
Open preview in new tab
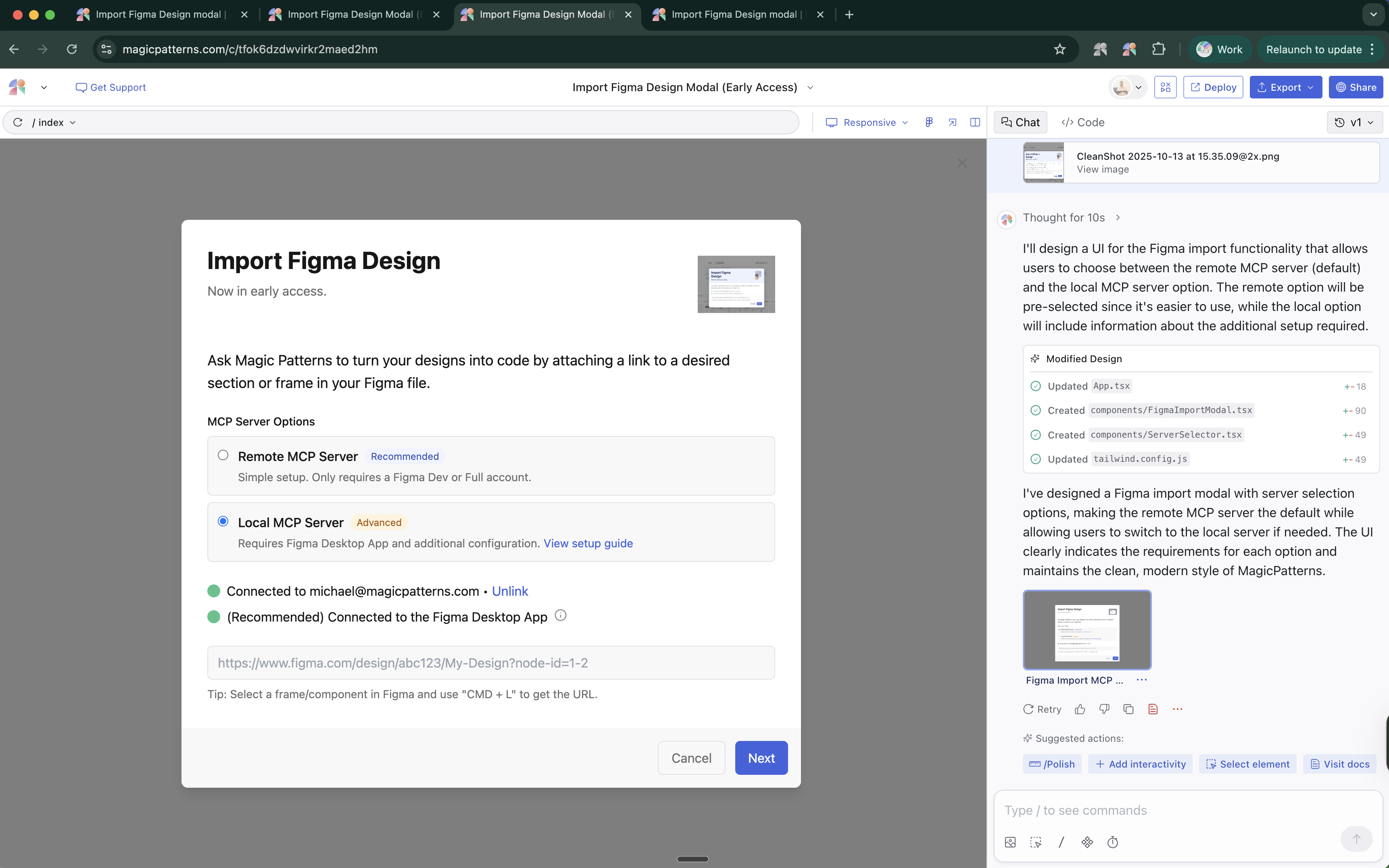pyautogui.click(x=952, y=122)
